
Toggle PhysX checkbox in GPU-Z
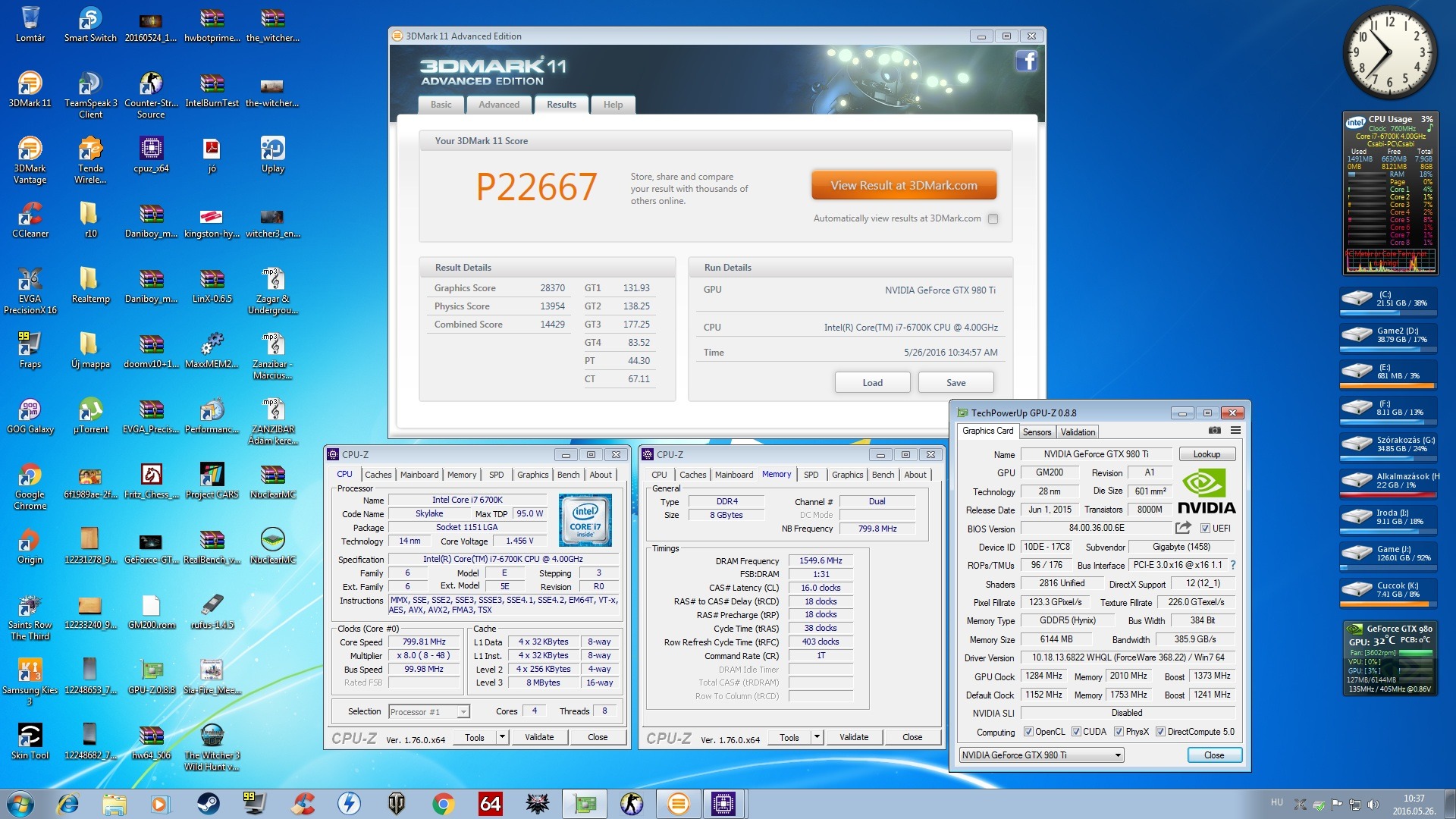point(1119,732)
